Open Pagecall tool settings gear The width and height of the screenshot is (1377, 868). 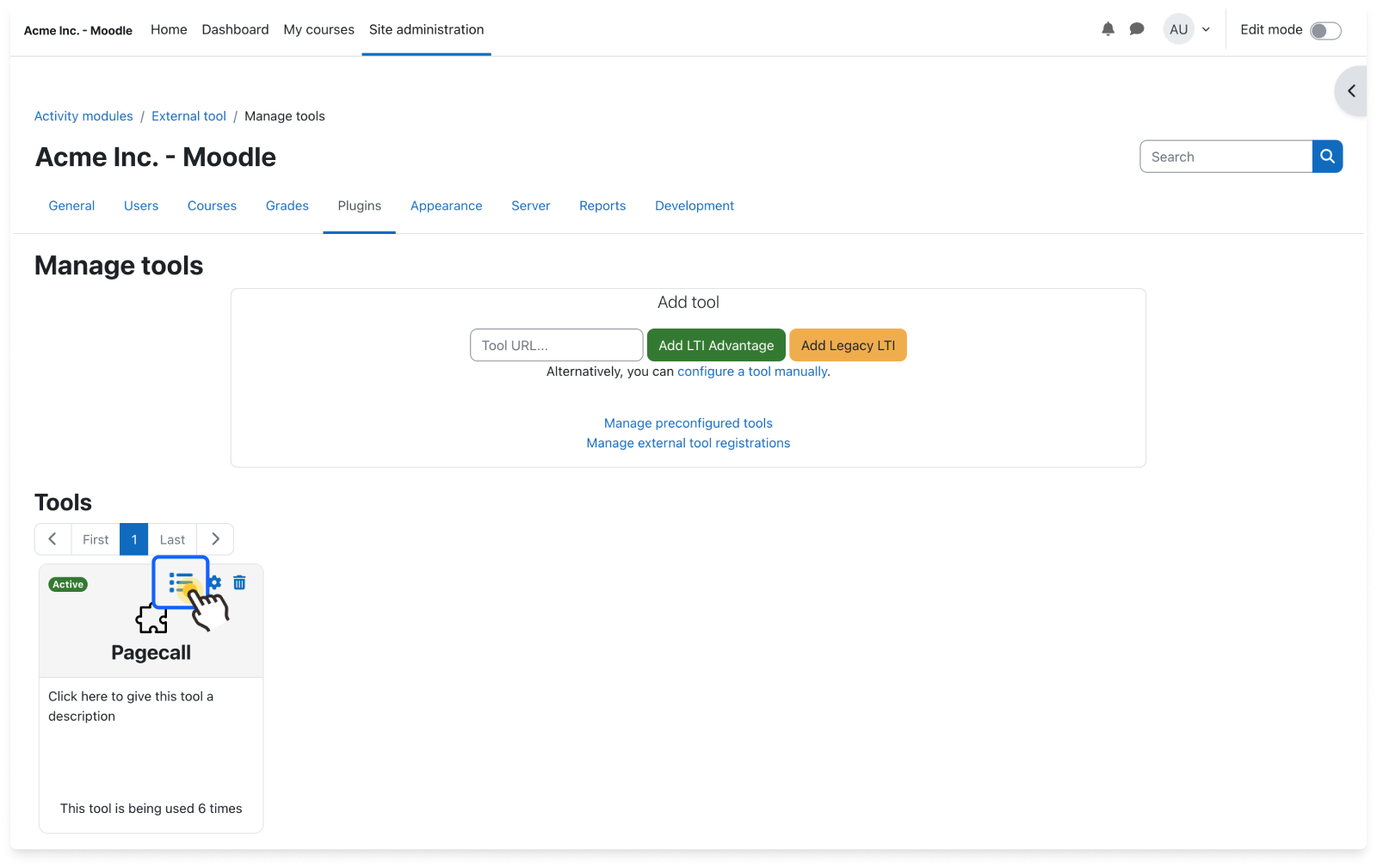pyautogui.click(x=216, y=582)
